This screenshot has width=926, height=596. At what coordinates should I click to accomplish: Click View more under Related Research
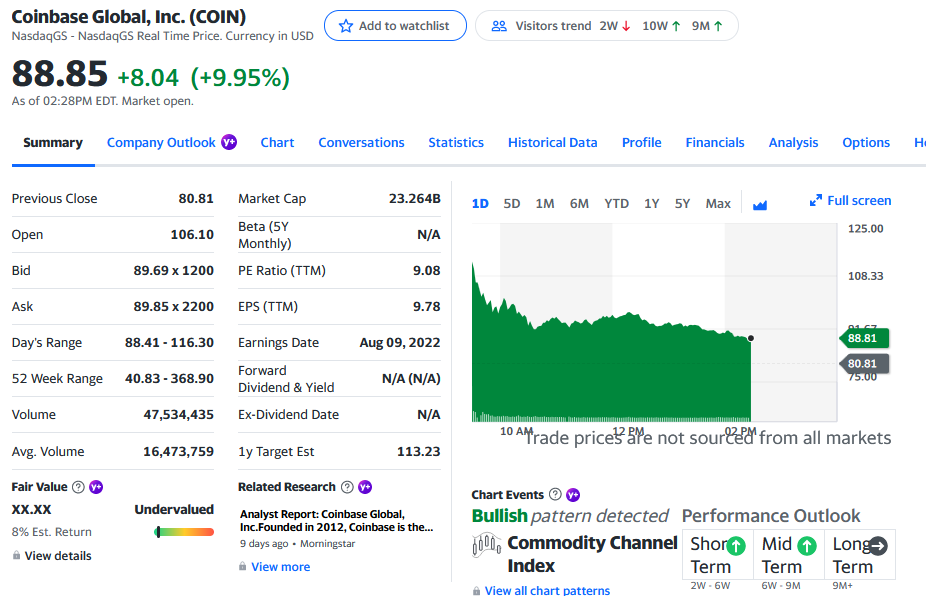click(x=281, y=566)
